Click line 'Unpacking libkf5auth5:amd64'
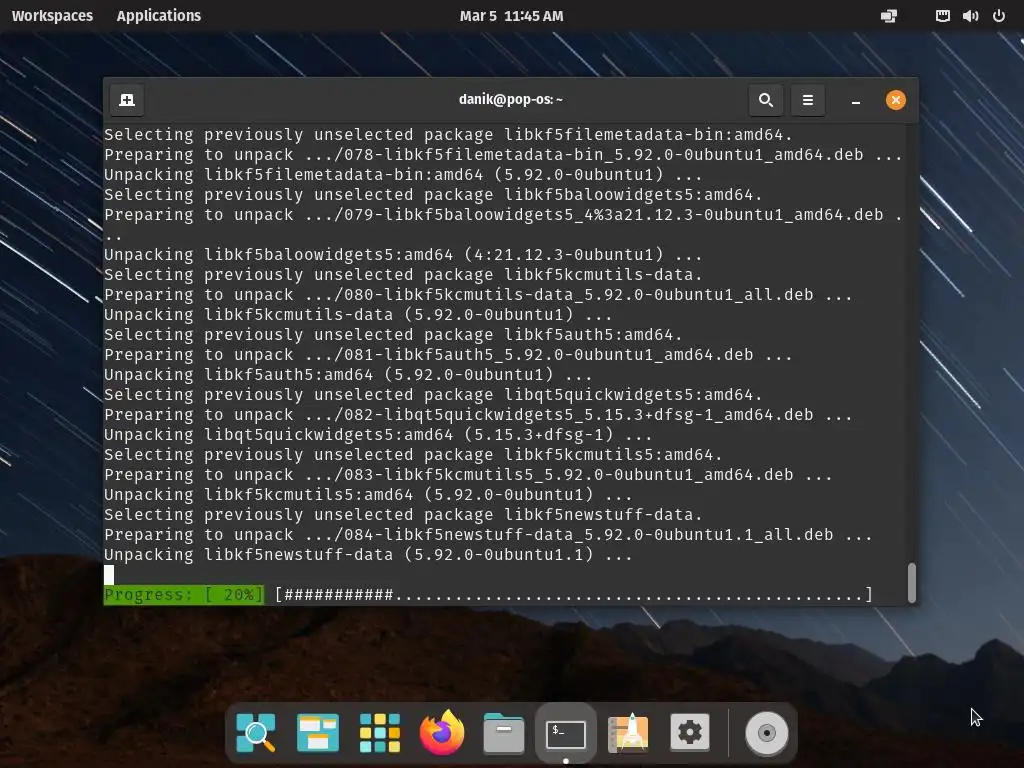Screen dimensions: 1024x768 click(348, 374)
